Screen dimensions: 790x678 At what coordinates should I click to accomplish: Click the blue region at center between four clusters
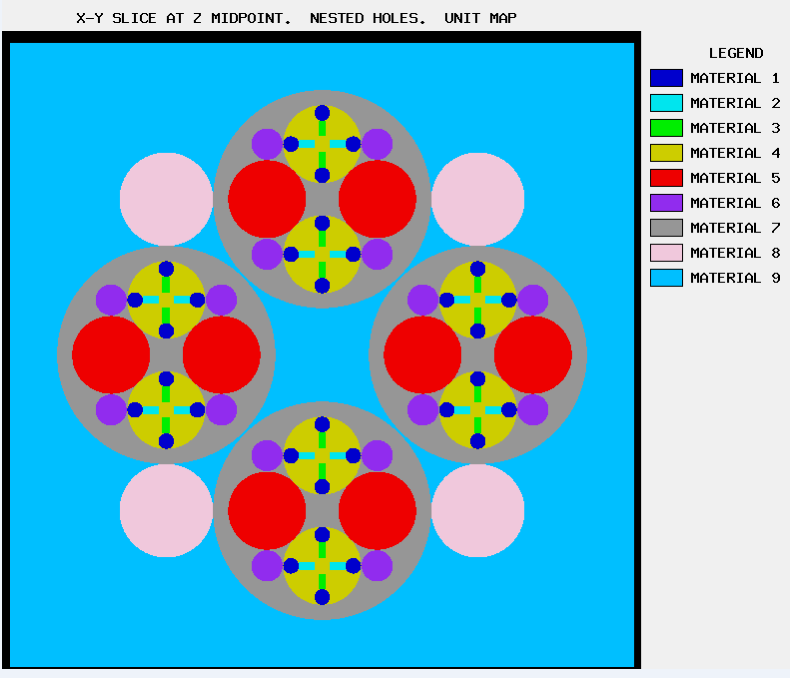322,355
